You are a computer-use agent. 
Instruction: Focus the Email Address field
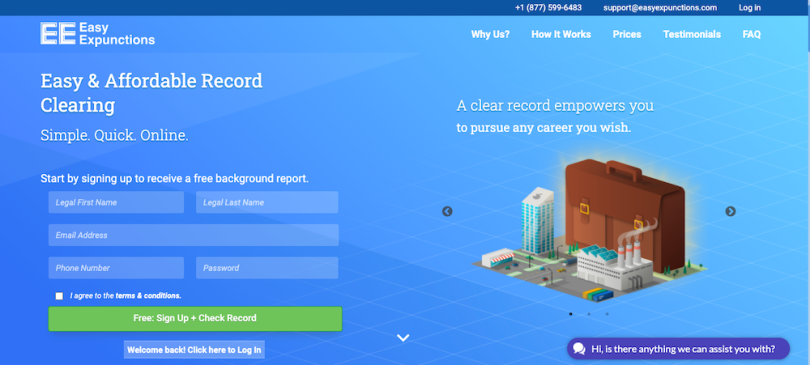[194, 235]
